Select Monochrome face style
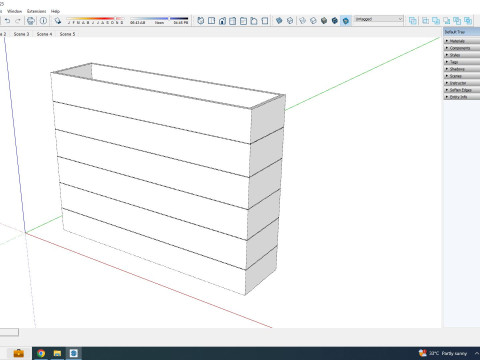 coord(346,21)
